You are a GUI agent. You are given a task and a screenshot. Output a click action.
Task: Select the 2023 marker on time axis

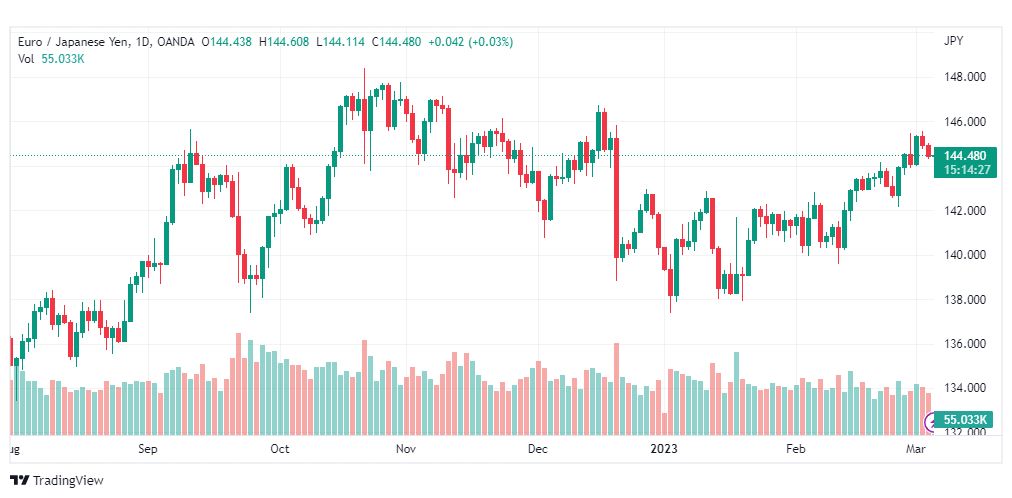click(663, 449)
